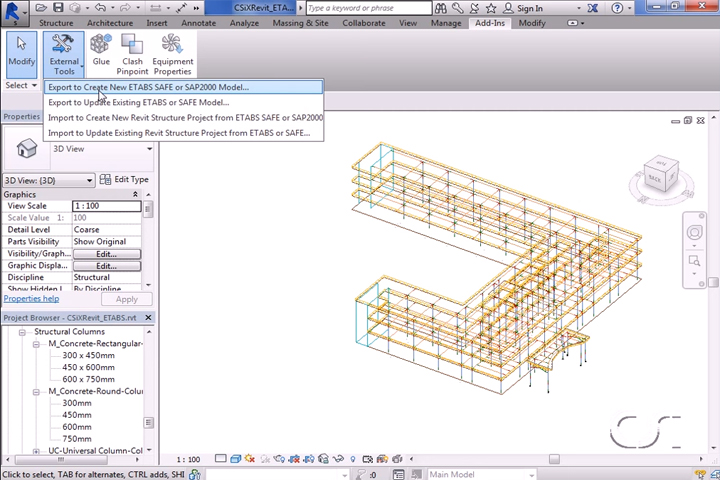Screen dimensions: 720x480
Task: Click the Edit Type icon button
Action: (x=124, y=180)
